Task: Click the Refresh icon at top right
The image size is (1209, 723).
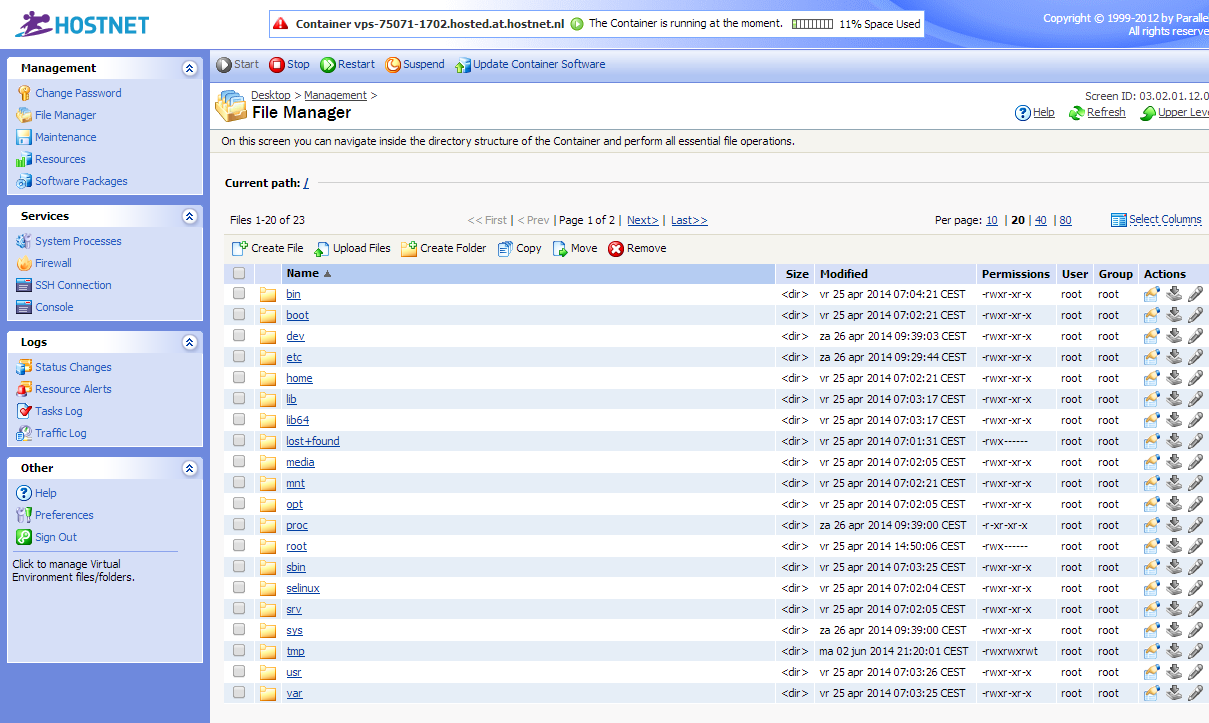Action: click(1076, 113)
